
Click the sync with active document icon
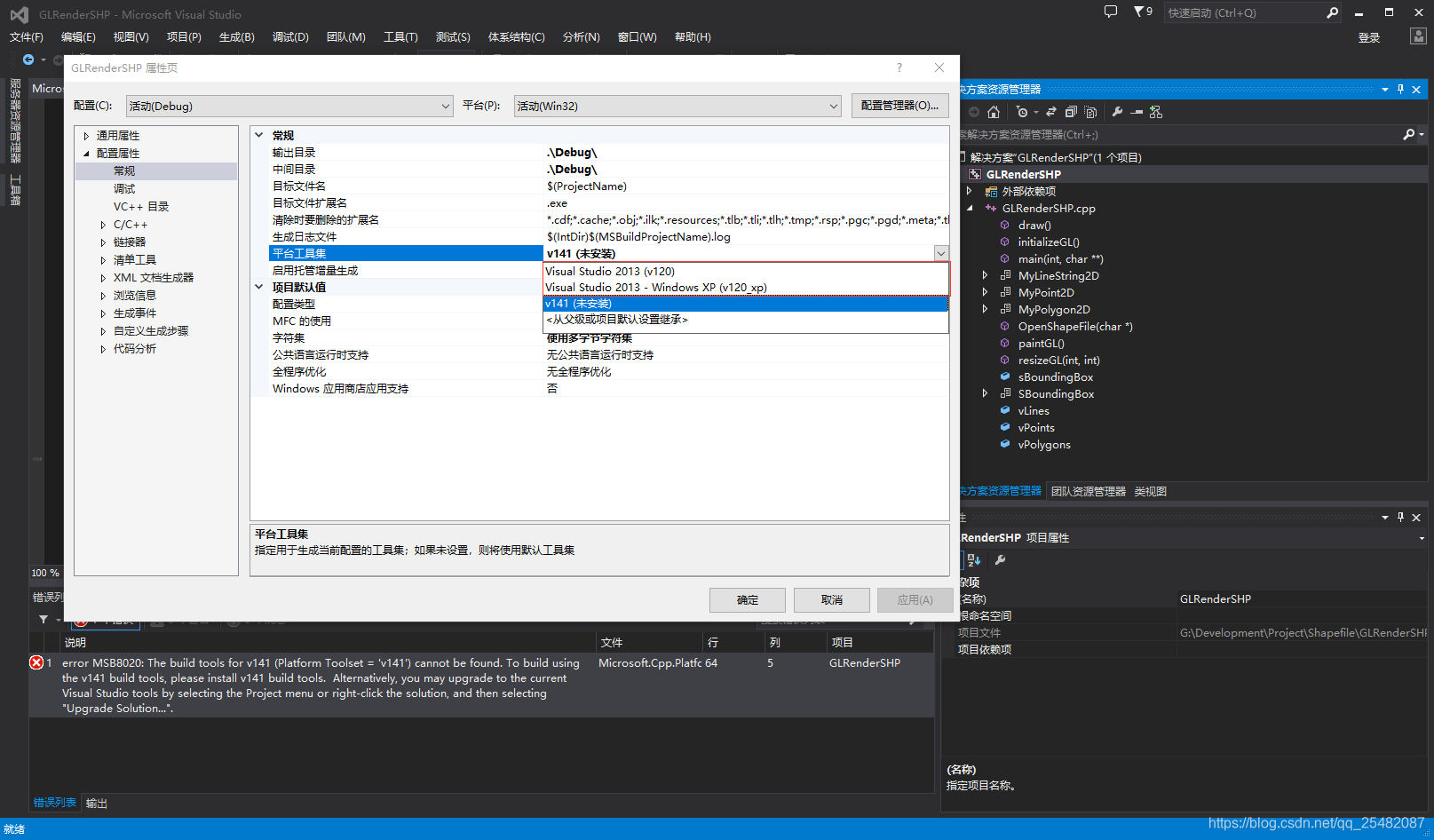tap(1051, 112)
